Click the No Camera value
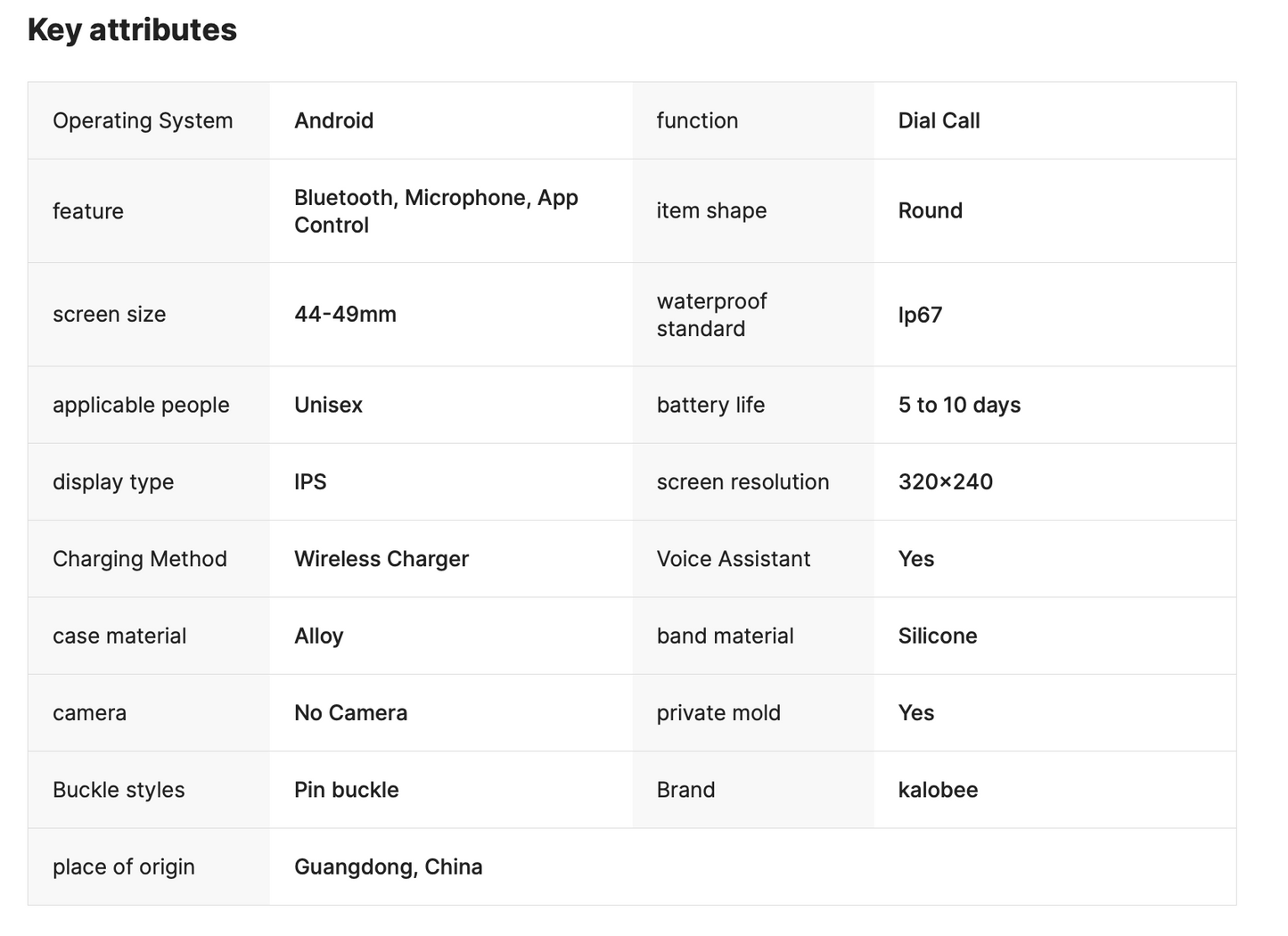This screenshot has height=936, width=1288. [350, 713]
